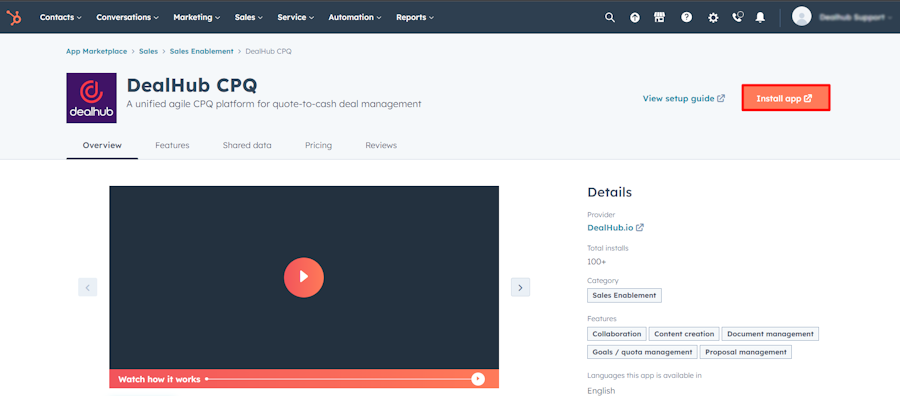Viewport: 900px width, 396px height.
Task: Click the Goals / quota management tag
Action: coord(642,352)
